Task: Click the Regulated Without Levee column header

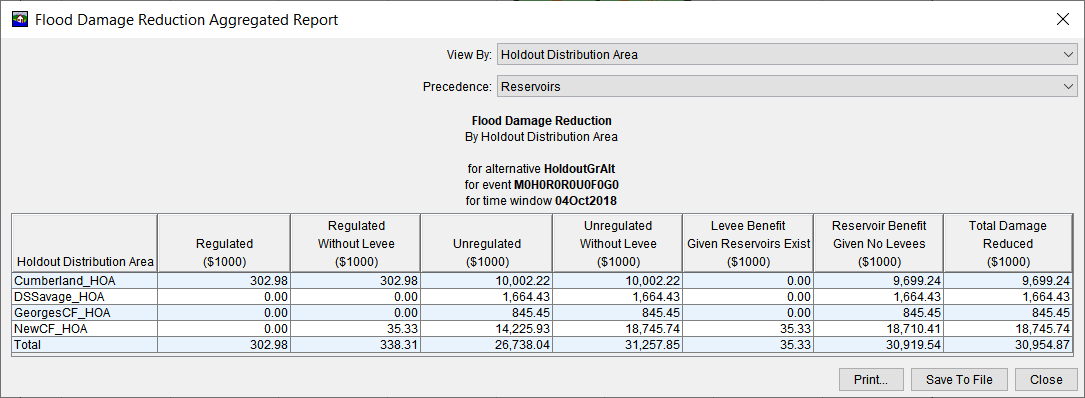Action: 356,244
